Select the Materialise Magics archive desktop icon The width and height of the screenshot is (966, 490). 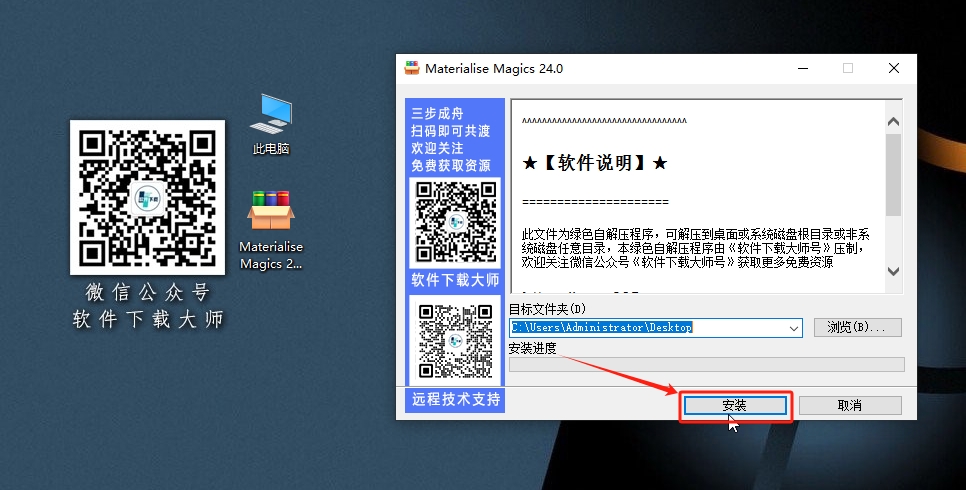(x=270, y=229)
